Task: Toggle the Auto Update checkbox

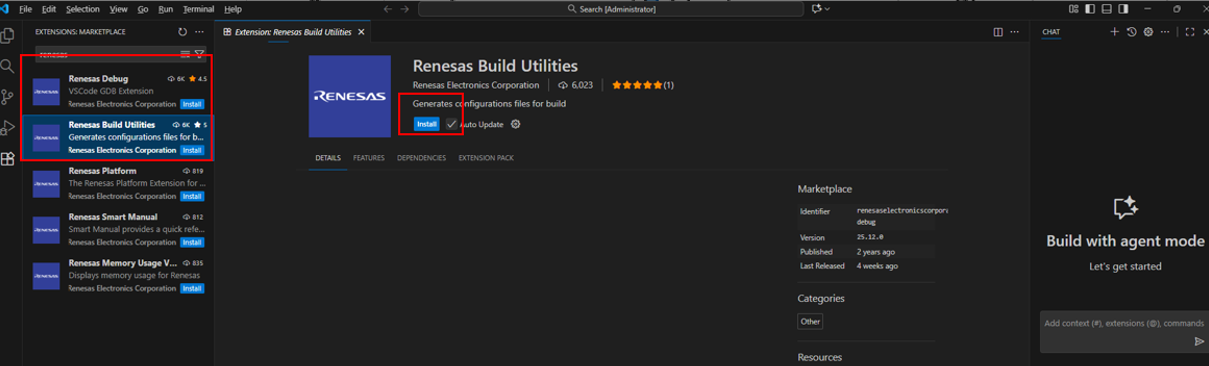Action: 452,124
